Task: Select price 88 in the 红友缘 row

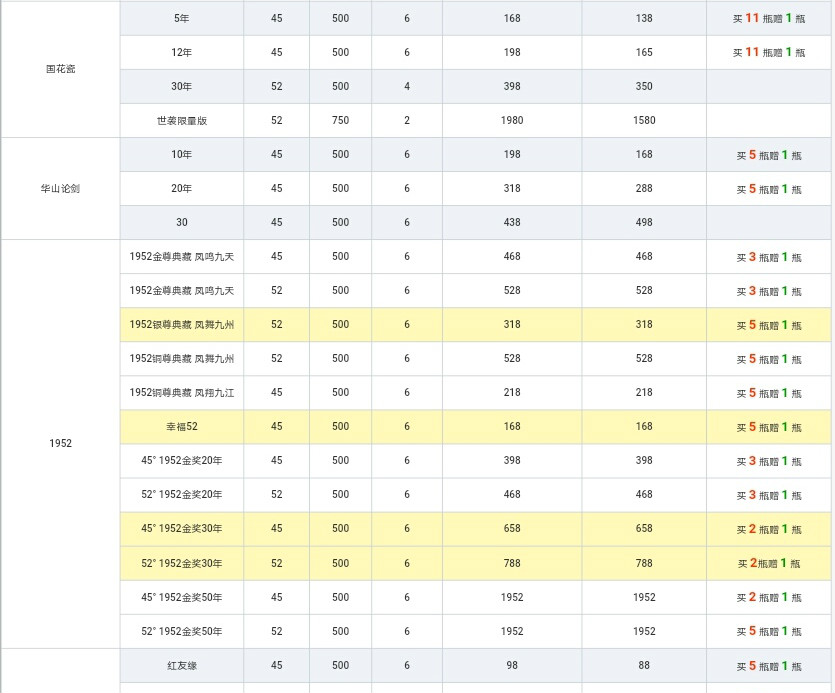Action: click(x=644, y=666)
